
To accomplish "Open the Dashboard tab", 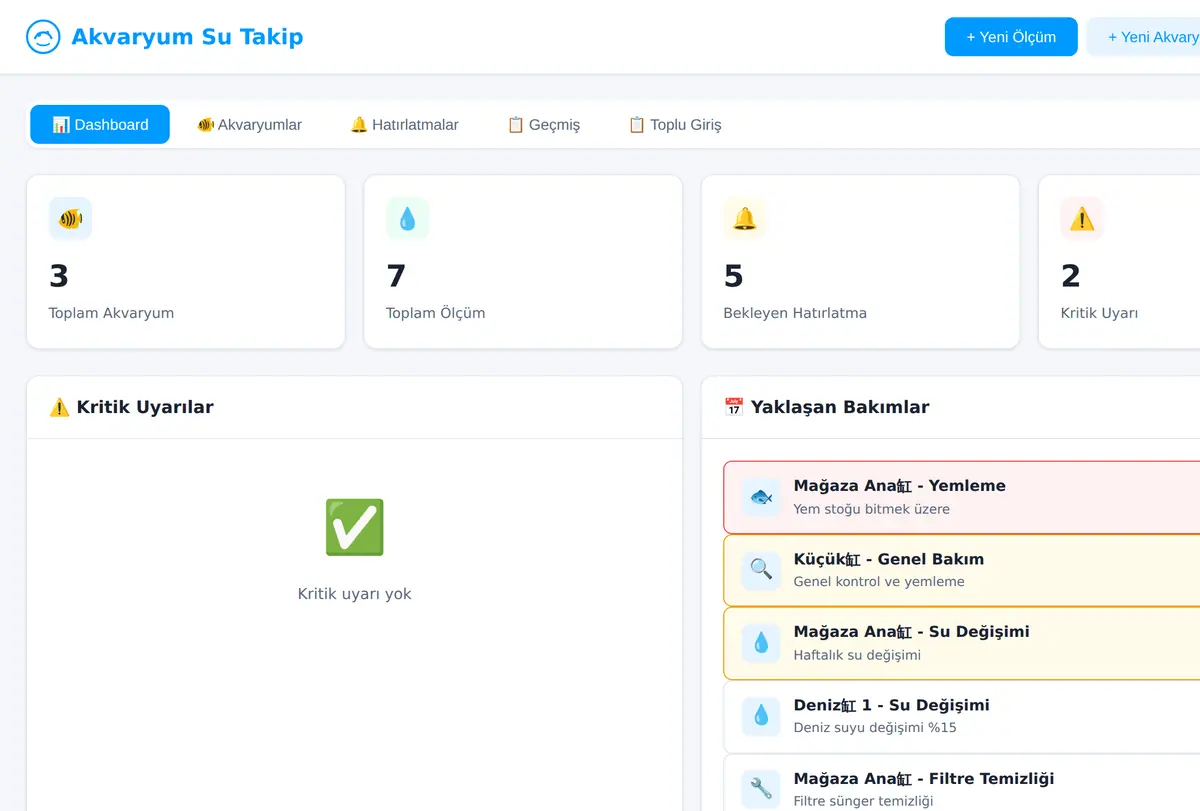I will (100, 125).
